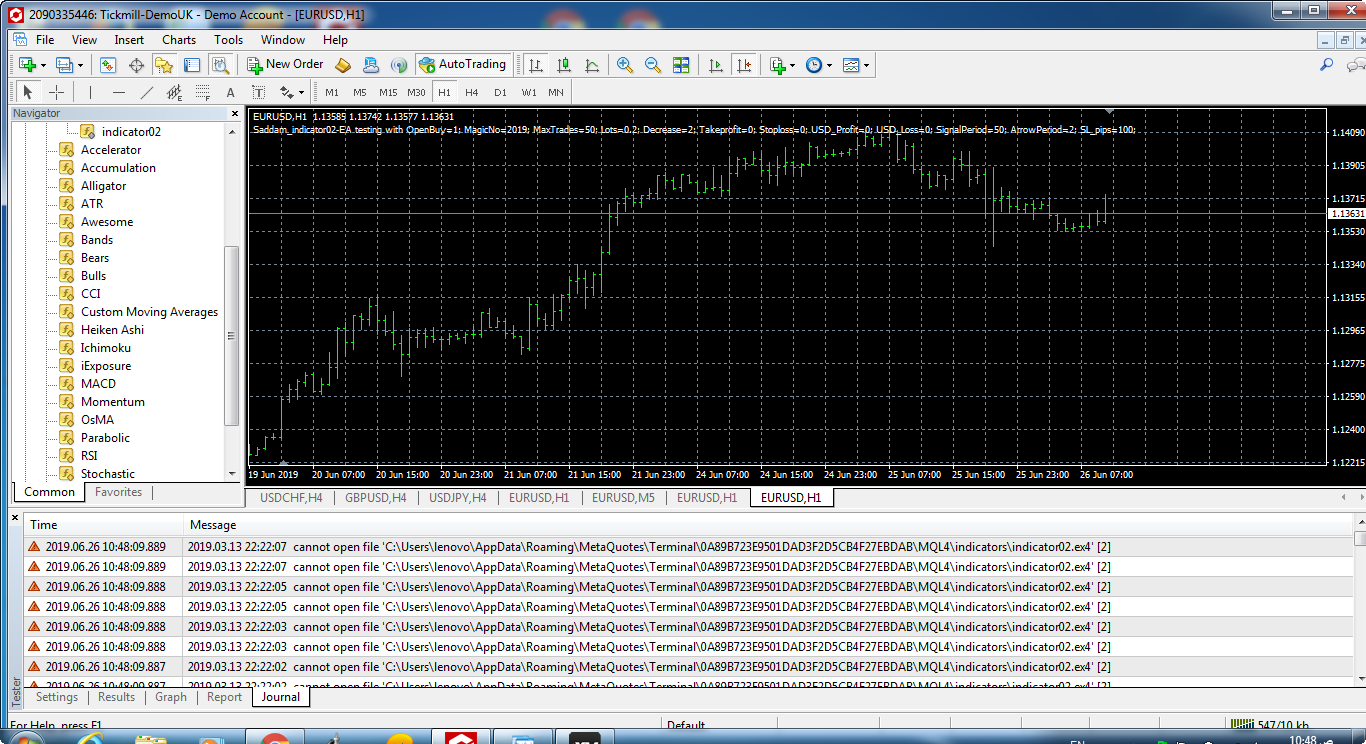Toggle the chart Auto Scroll icon
The image size is (1366, 744).
click(x=715, y=65)
